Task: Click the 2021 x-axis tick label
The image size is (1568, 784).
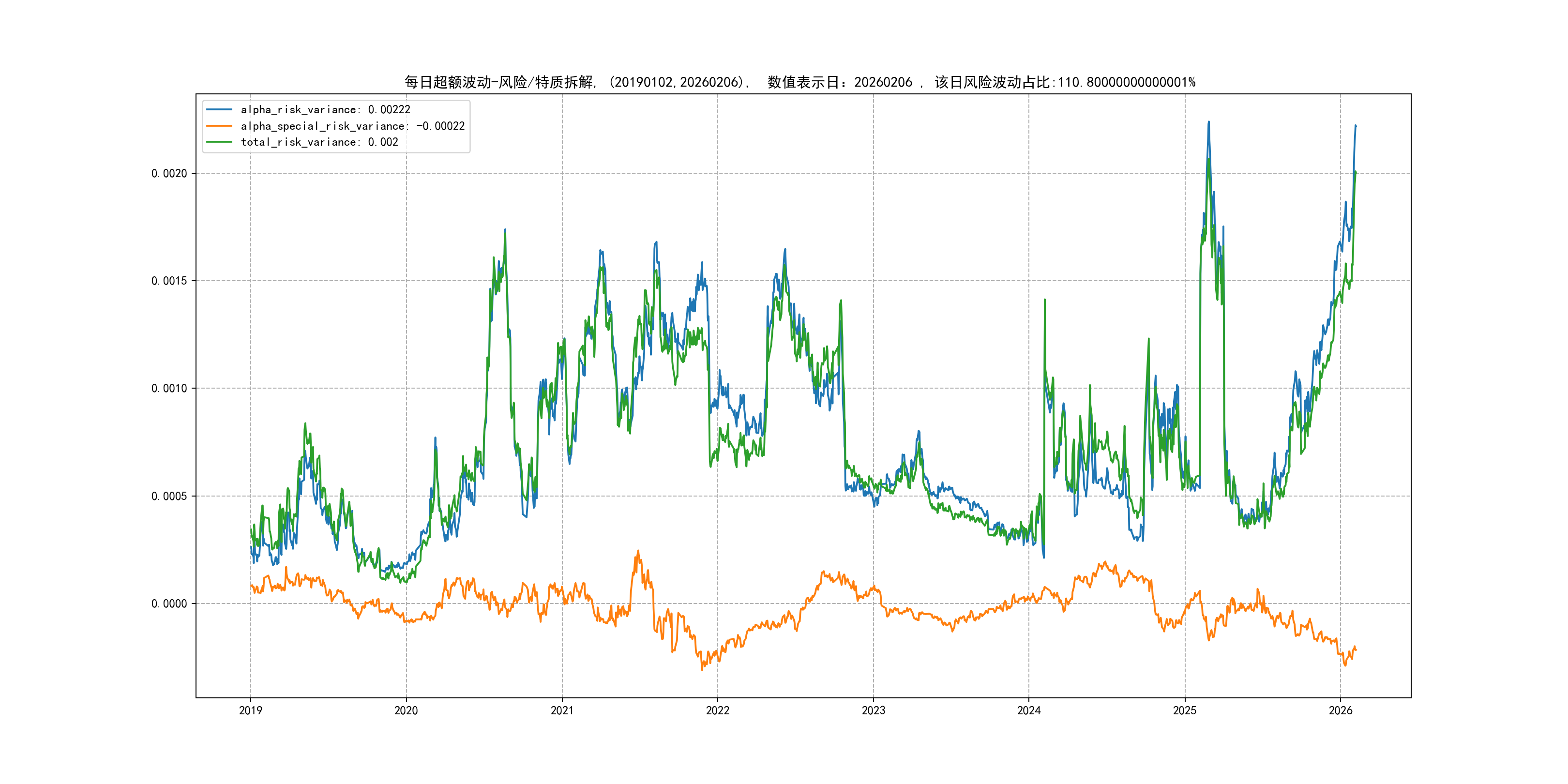Action: (x=562, y=710)
